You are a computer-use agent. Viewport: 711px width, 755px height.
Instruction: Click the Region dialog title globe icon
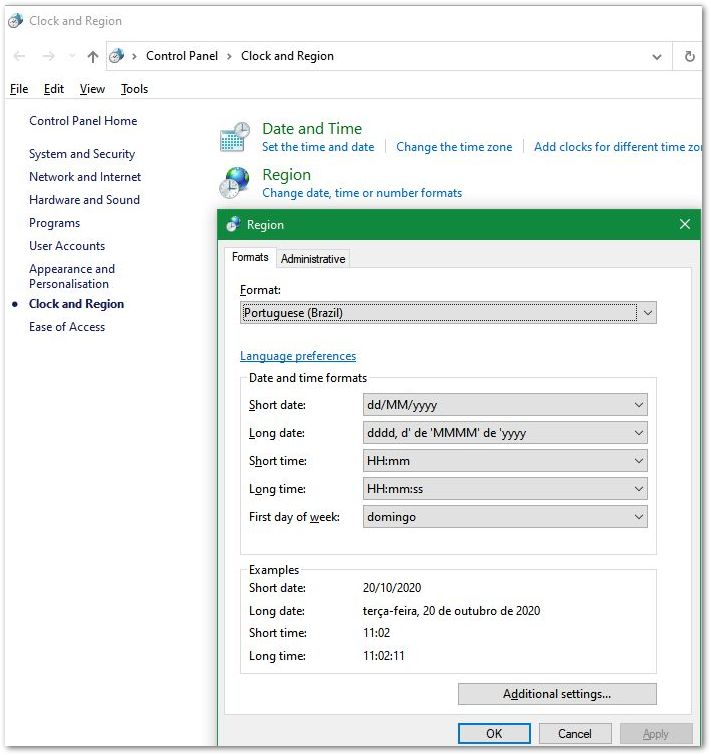pos(233,224)
